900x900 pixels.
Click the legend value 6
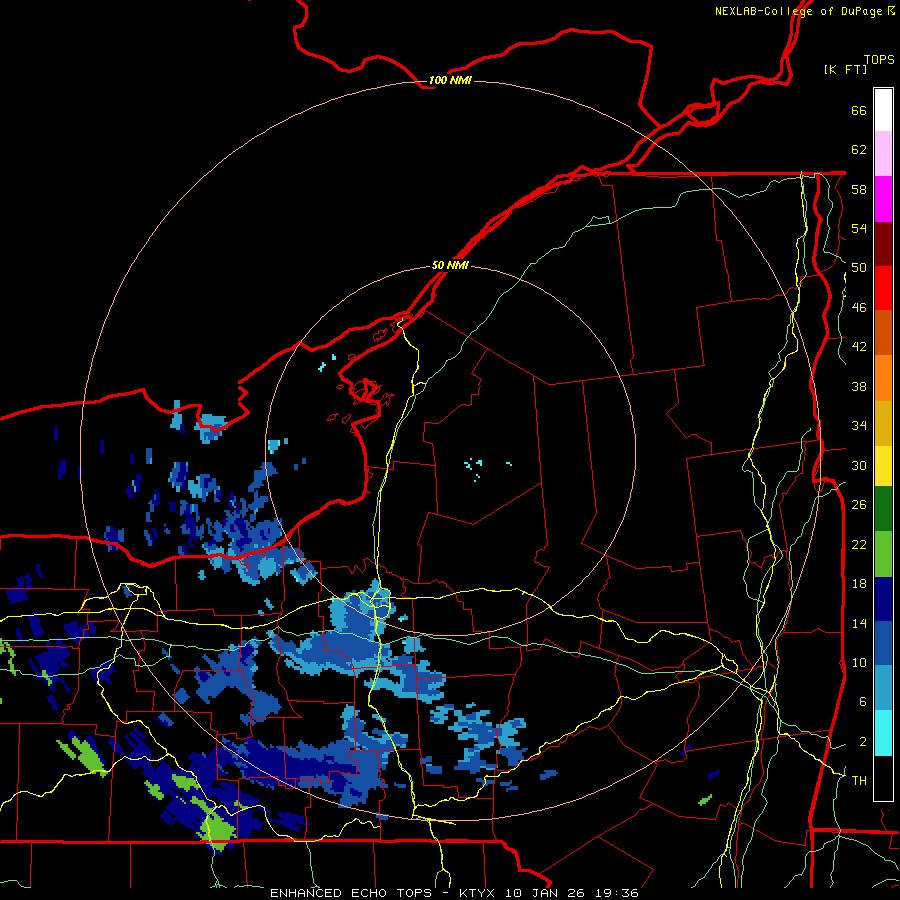(x=863, y=701)
